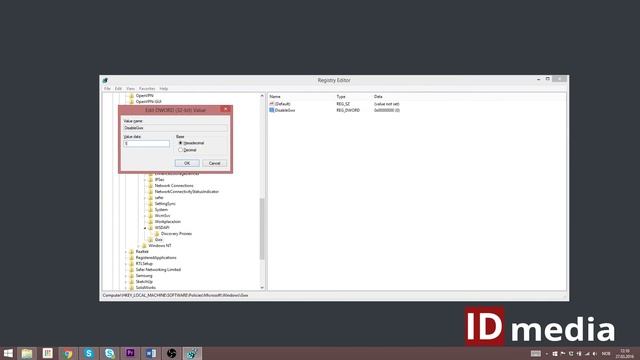640x360 pixels.
Task: Expand the Windows NT key
Action: coord(139,246)
